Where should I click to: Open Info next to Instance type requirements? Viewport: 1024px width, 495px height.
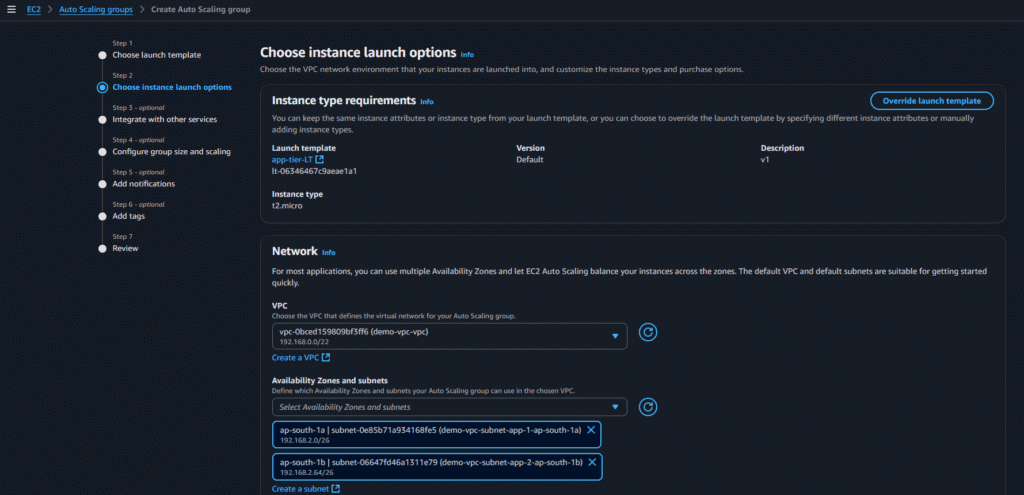(x=426, y=102)
